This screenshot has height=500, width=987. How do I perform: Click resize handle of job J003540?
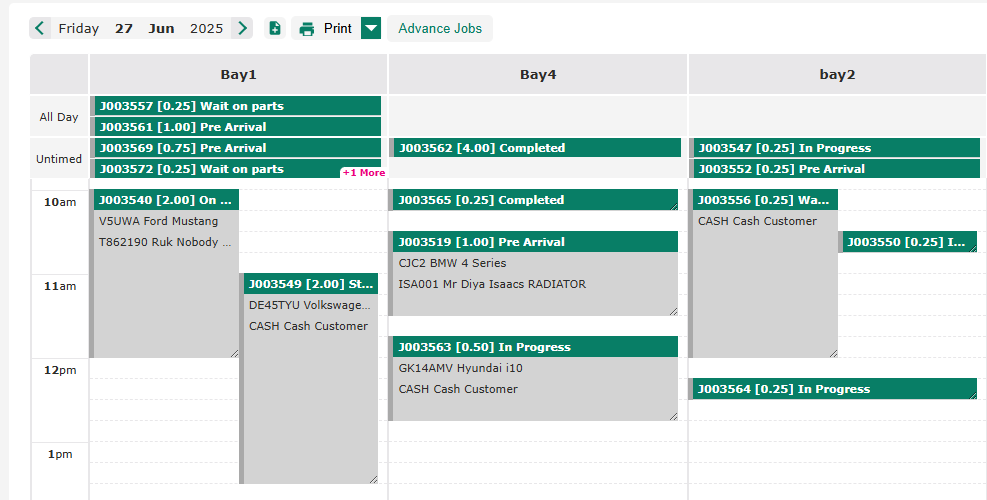click(234, 352)
